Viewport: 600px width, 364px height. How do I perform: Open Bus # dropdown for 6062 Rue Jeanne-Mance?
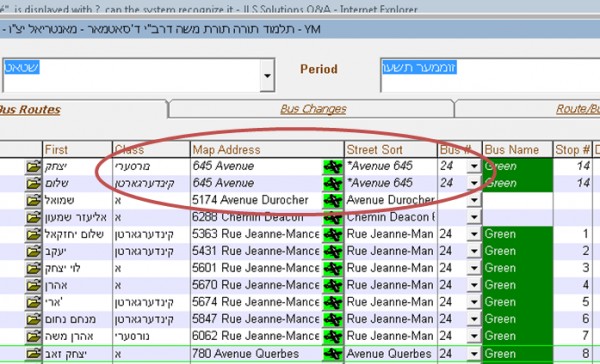point(474,336)
